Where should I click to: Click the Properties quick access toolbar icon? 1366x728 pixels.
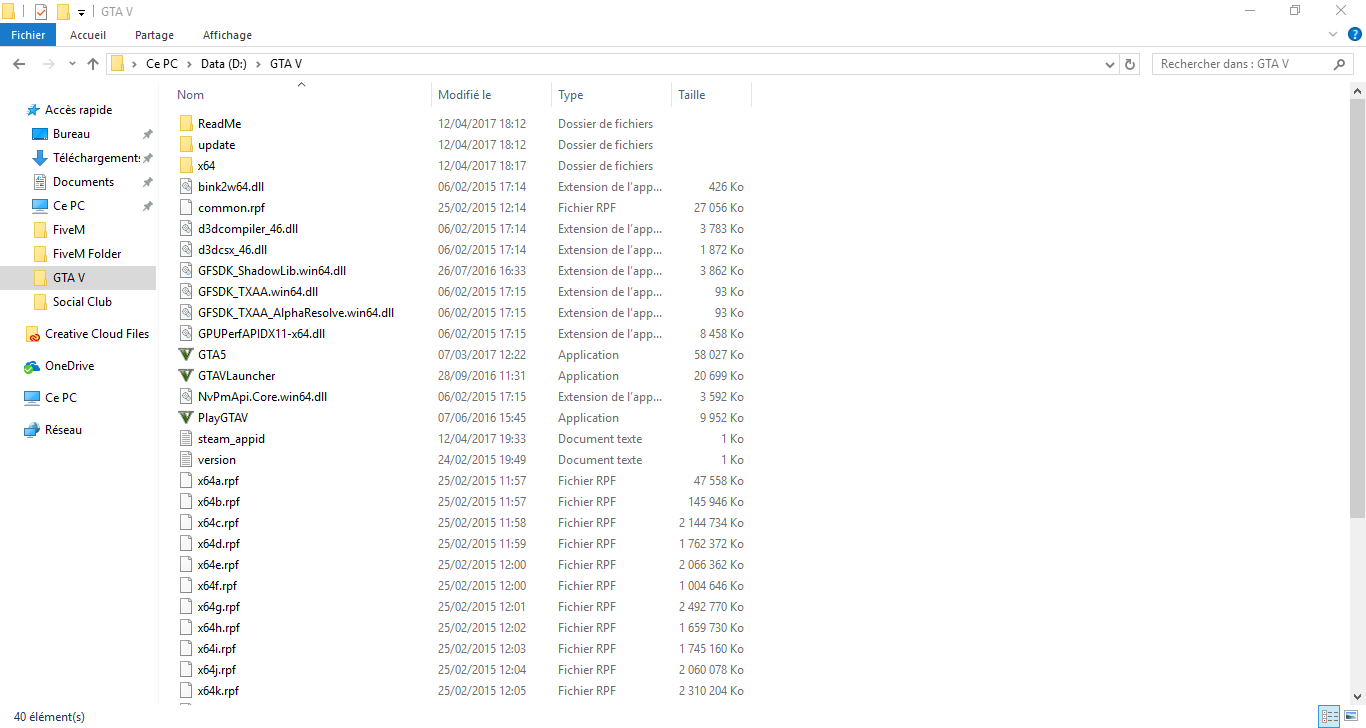click(x=41, y=12)
